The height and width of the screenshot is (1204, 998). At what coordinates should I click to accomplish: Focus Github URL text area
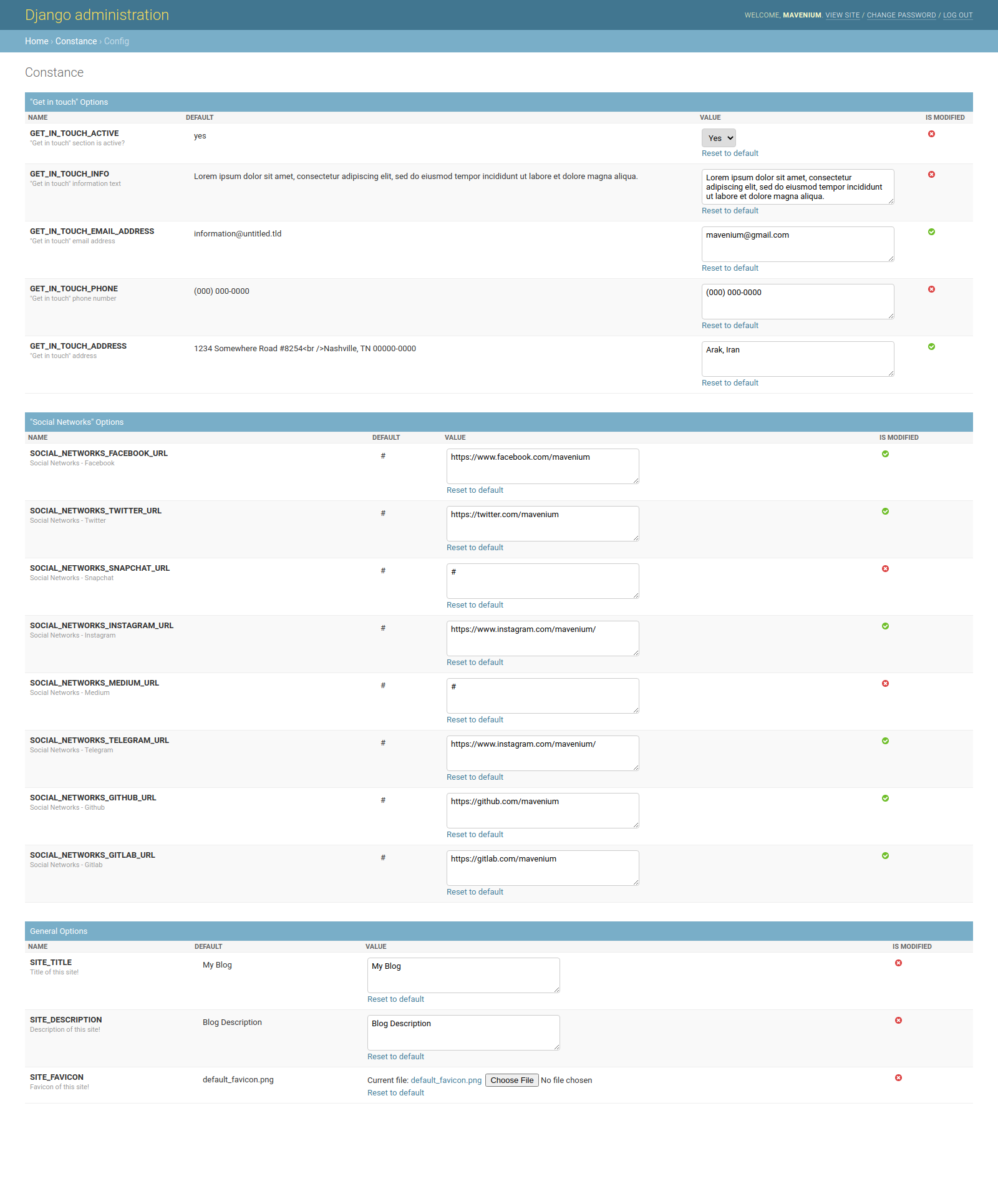pos(543,810)
